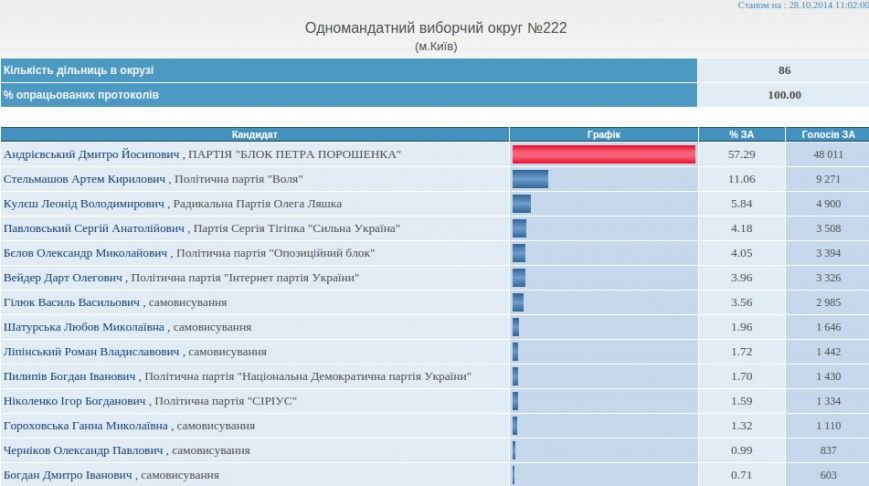Screen dimensions: 869x486
Task: Click the "Кількість дільниць в окрузі" label
Action: tap(79, 70)
